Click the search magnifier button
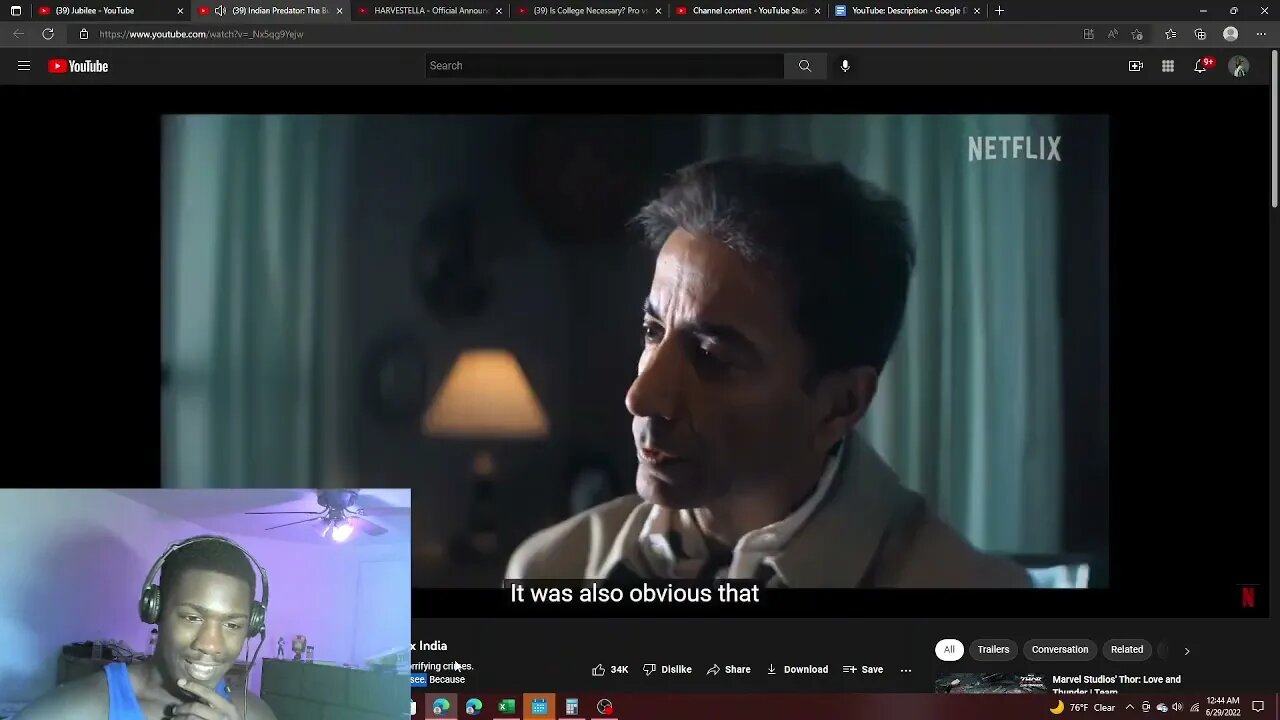The image size is (1280, 720). tap(805, 66)
